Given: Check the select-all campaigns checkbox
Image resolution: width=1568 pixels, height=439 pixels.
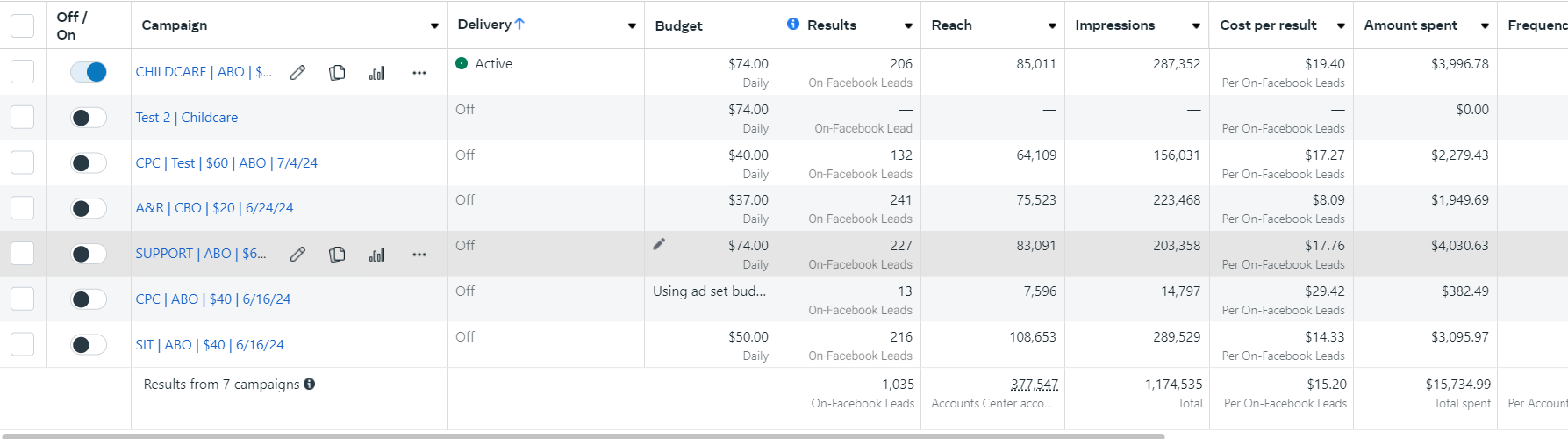Looking at the screenshot, I should [22, 25].
